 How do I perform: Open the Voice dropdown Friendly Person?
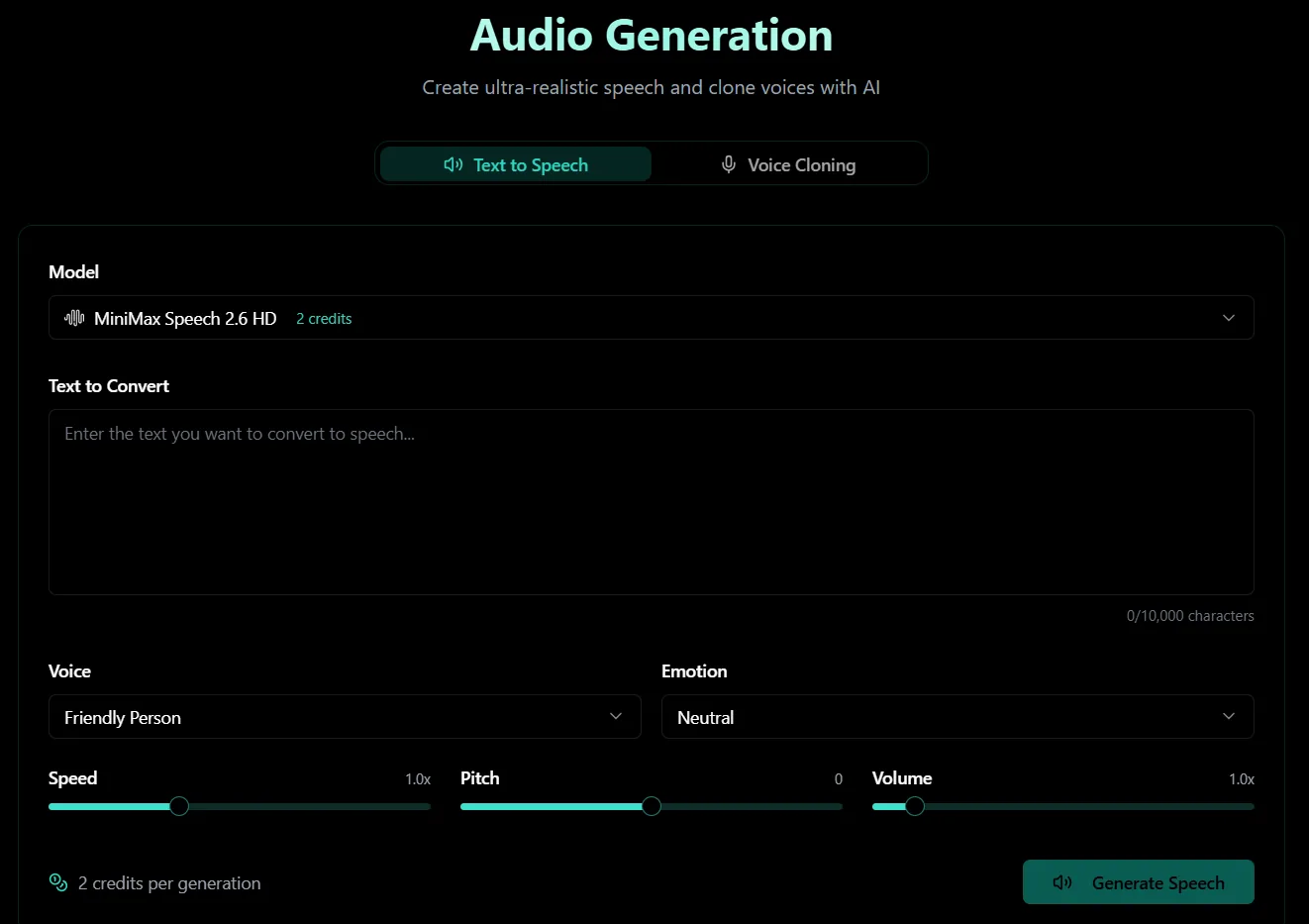(345, 717)
